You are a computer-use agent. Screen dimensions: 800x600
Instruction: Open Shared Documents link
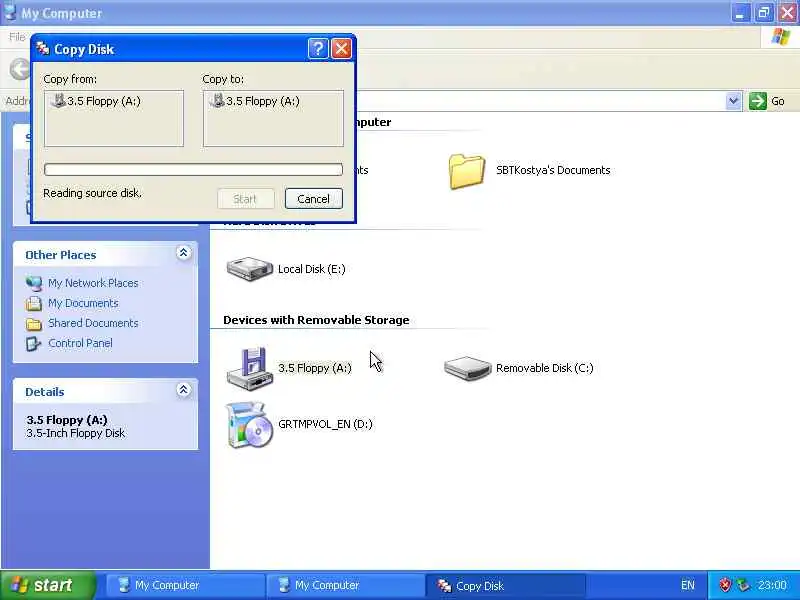click(x=93, y=323)
